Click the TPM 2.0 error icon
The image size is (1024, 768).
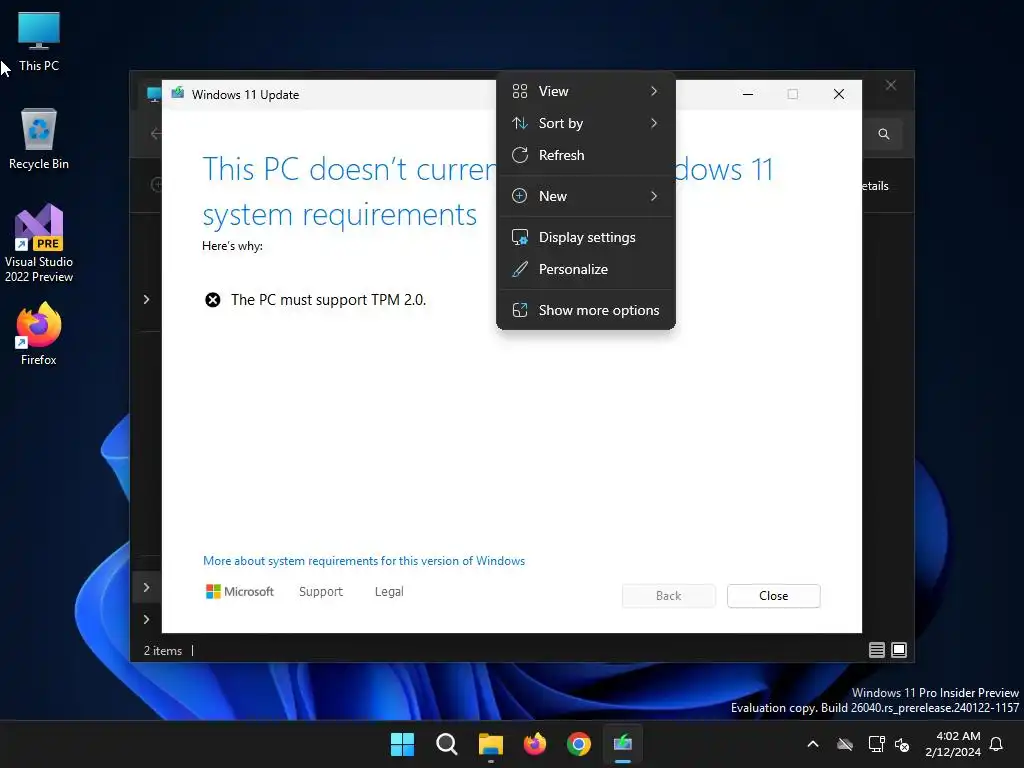point(213,300)
